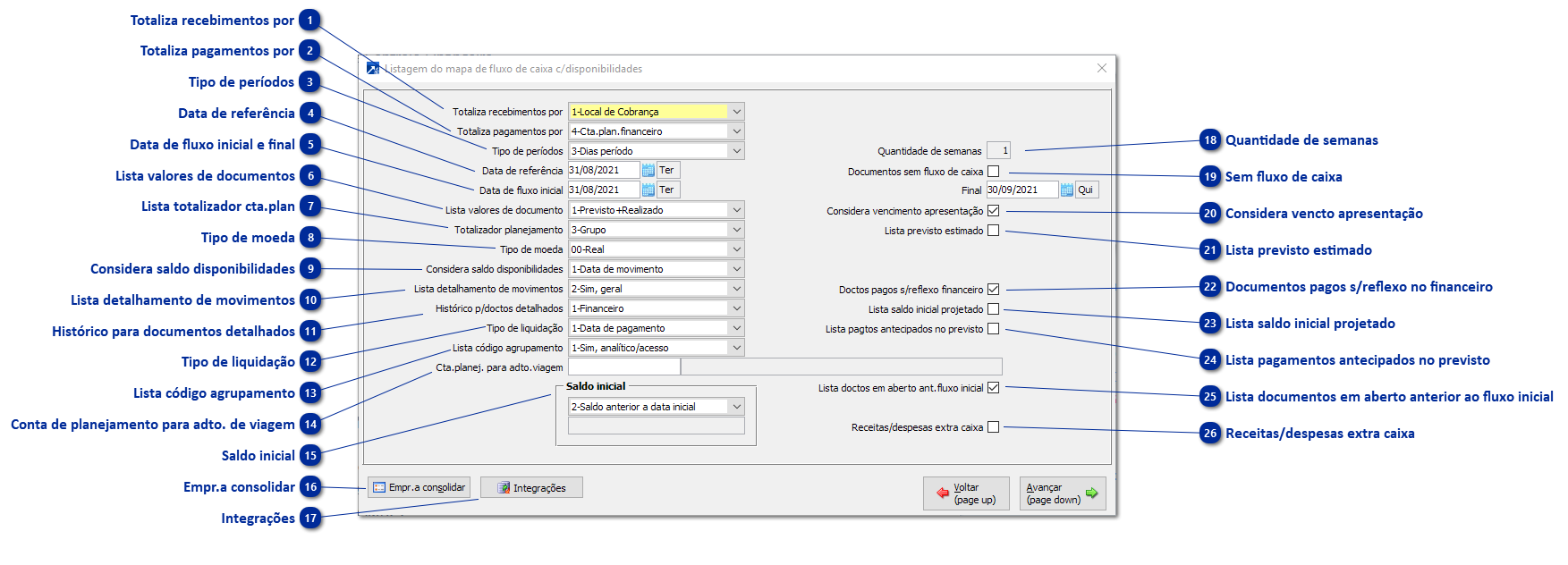1568x565 pixels.
Task: Expand the Saldo inicial combo box
Action: 736,407
